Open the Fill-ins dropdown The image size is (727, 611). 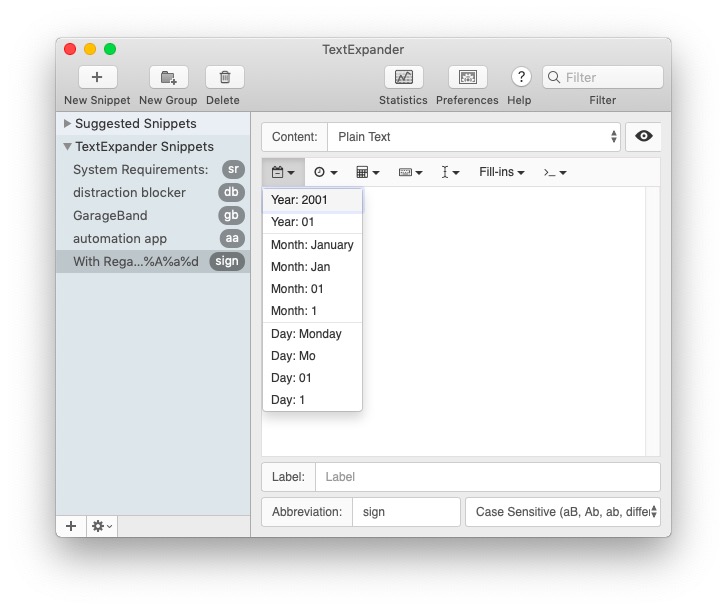pos(502,172)
